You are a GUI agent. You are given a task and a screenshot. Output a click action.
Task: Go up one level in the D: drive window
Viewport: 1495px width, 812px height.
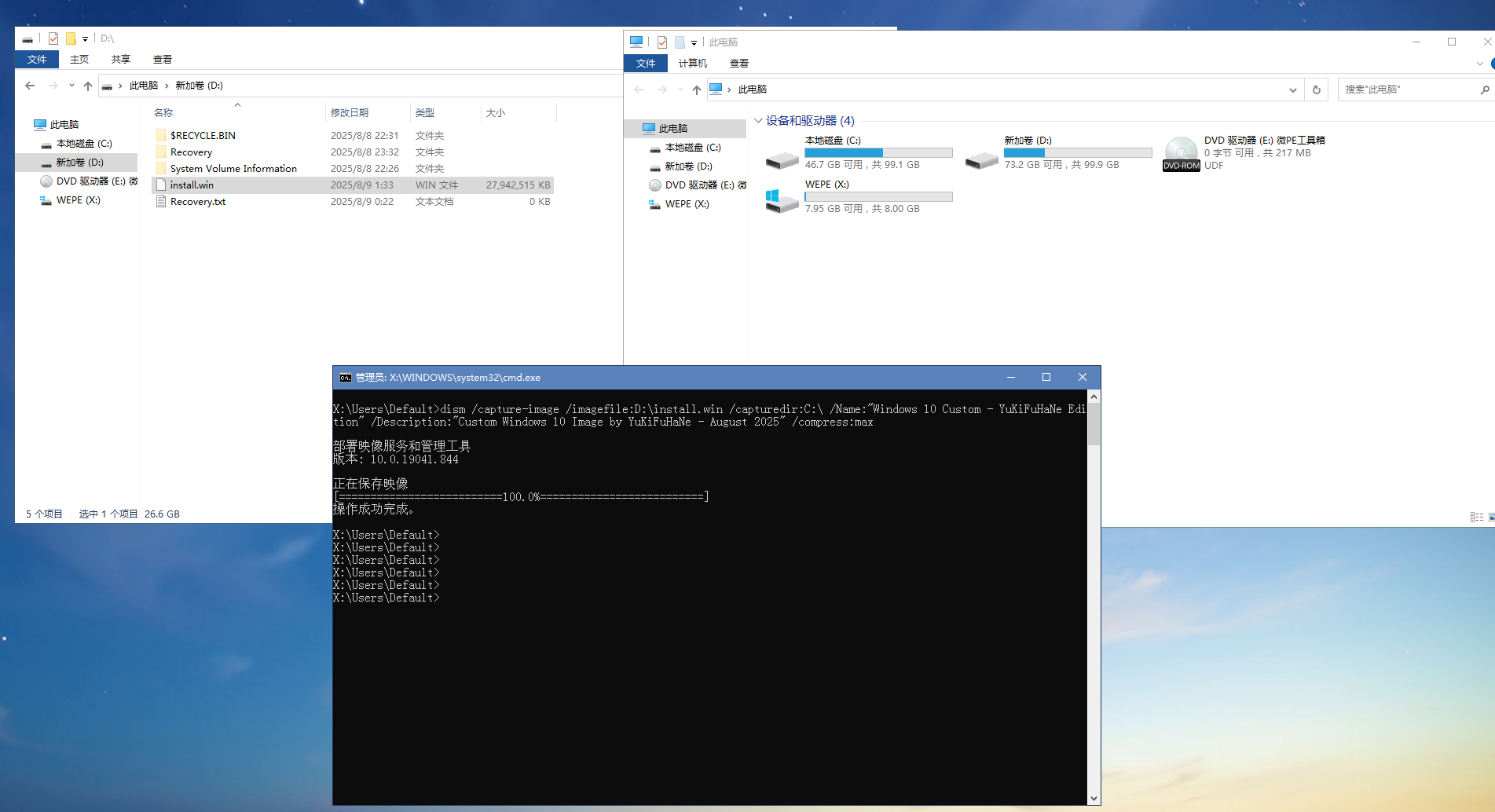[88, 86]
